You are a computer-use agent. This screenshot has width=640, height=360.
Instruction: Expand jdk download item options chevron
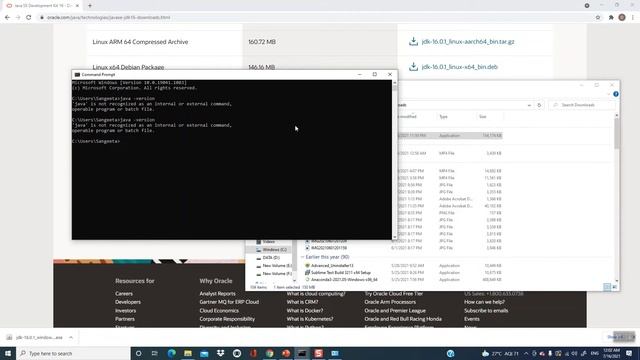coord(71,338)
